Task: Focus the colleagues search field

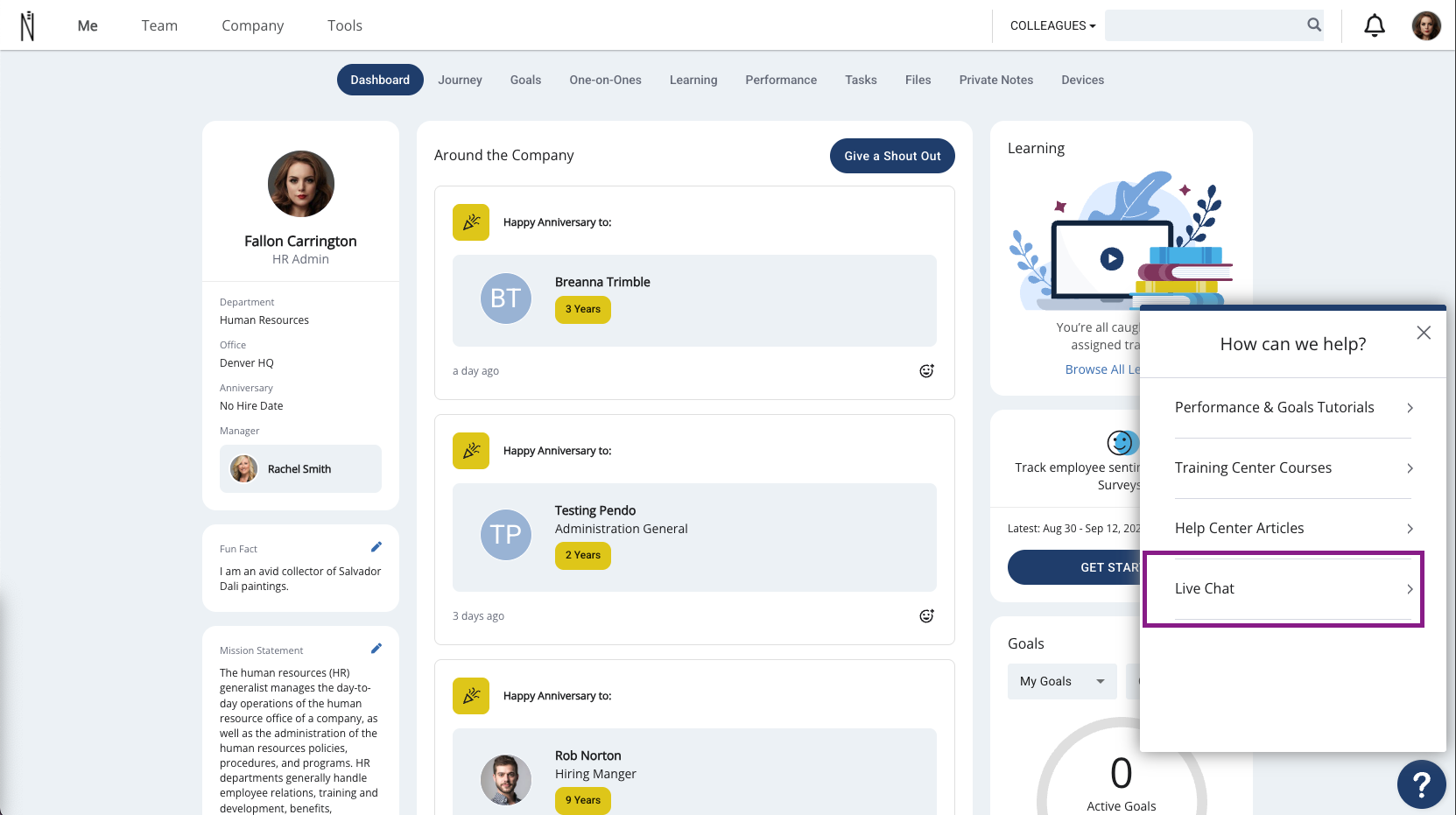Action: tap(1214, 25)
